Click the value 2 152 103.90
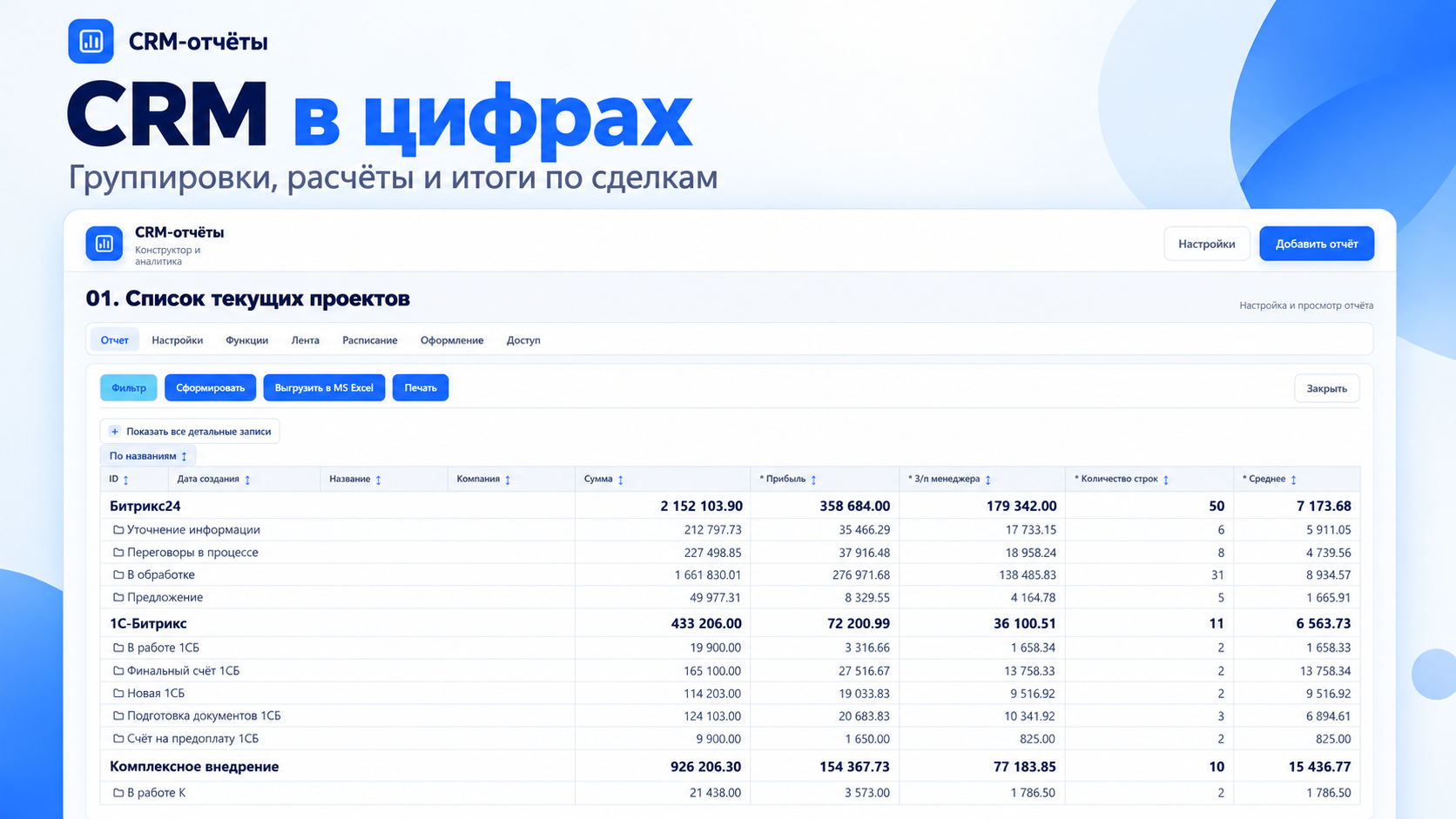Screen dimensions: 1456x819 (x=701, y=506)
